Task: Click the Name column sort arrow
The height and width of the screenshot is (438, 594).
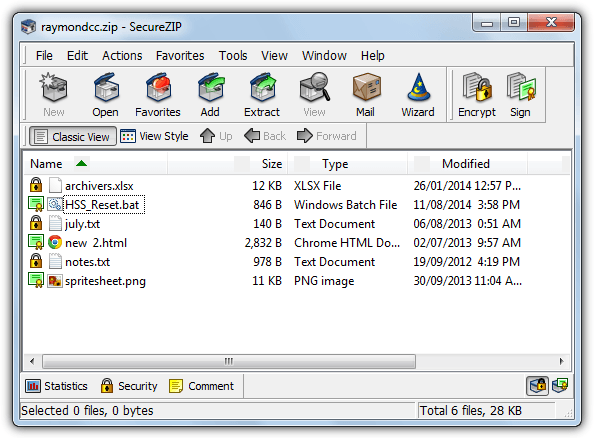Action: 81,163
